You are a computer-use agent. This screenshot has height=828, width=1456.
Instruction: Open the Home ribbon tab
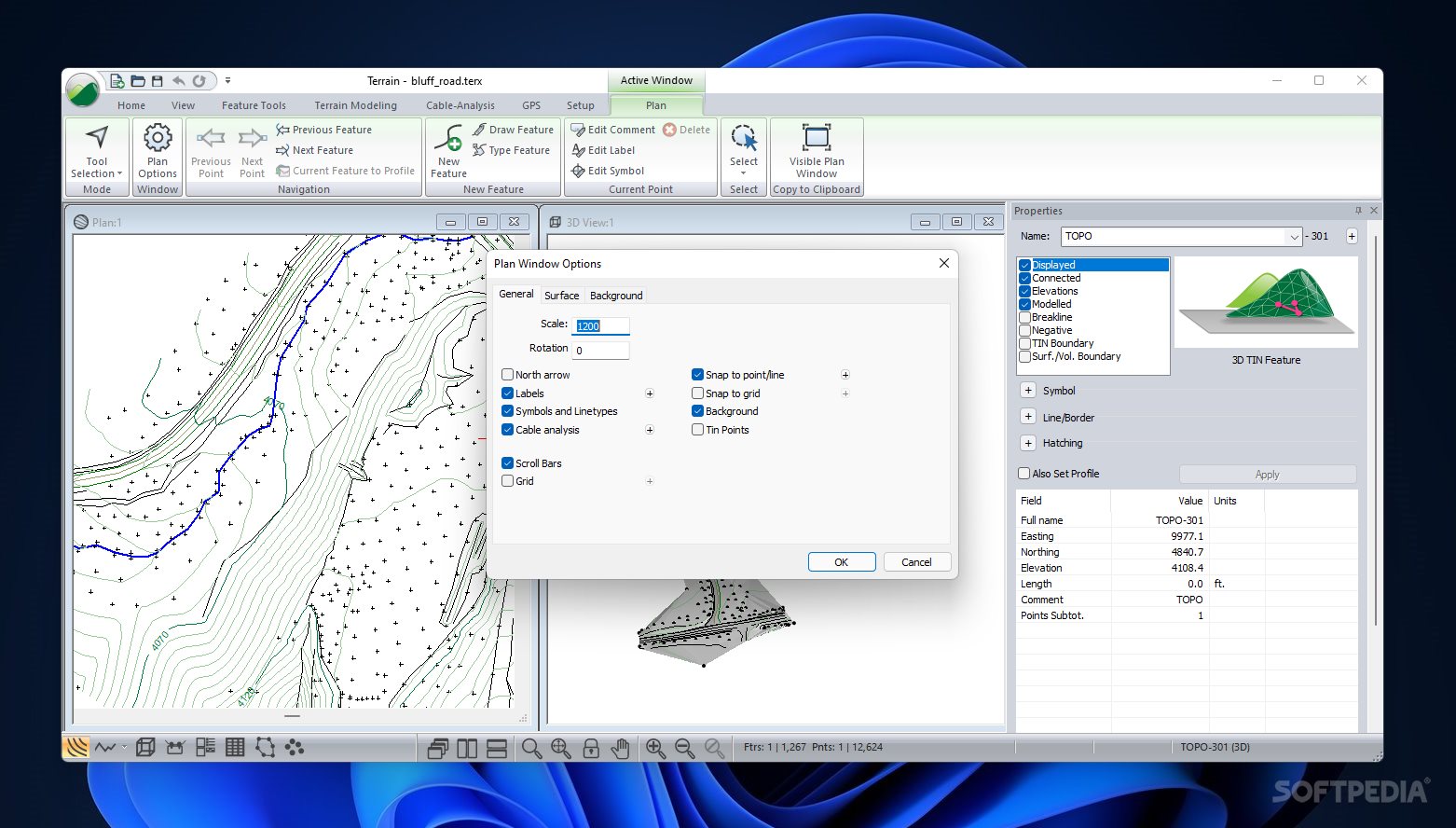click(131, 105)
